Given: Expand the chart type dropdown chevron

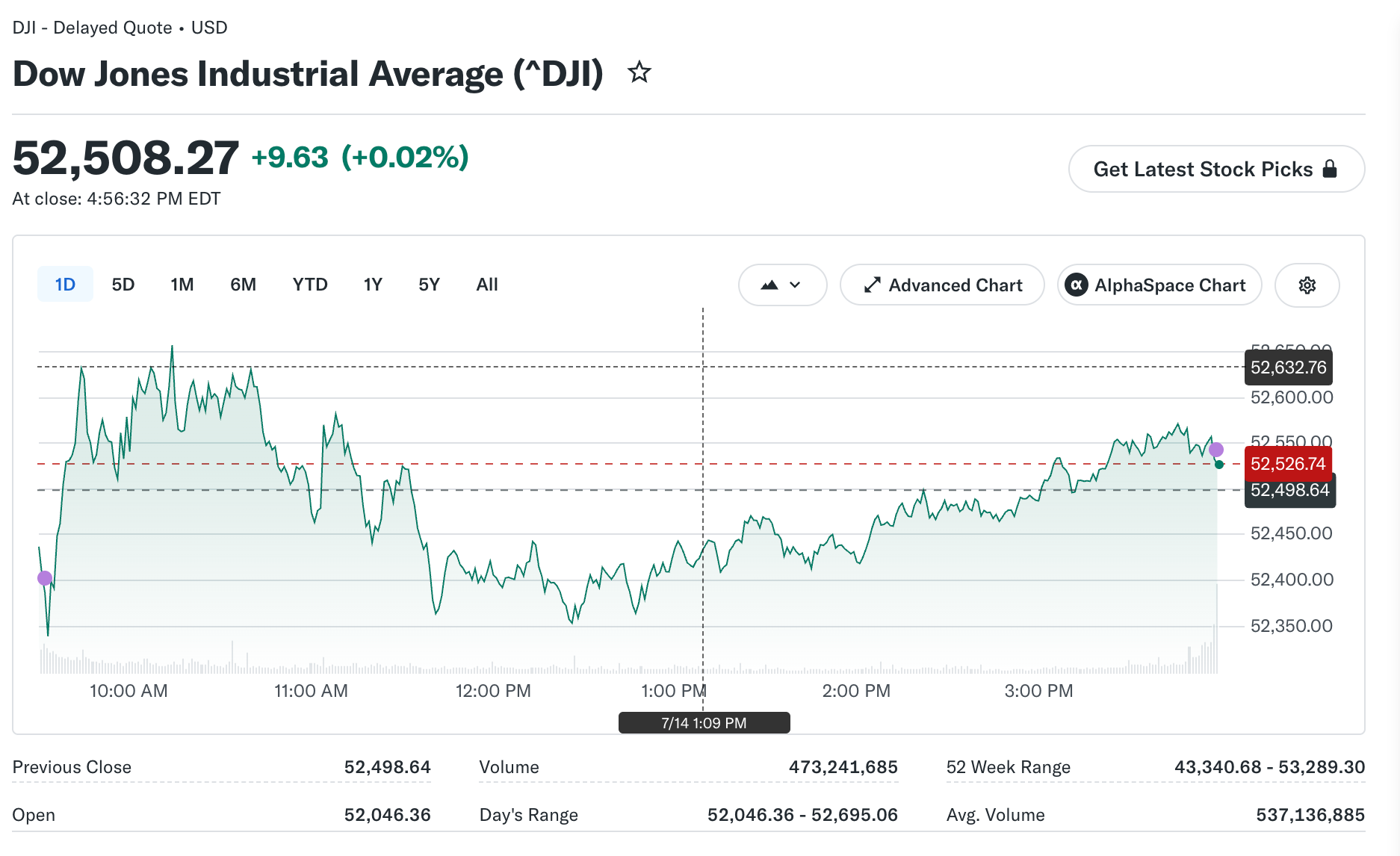Looking at the screenshot, I should point(795,285).
